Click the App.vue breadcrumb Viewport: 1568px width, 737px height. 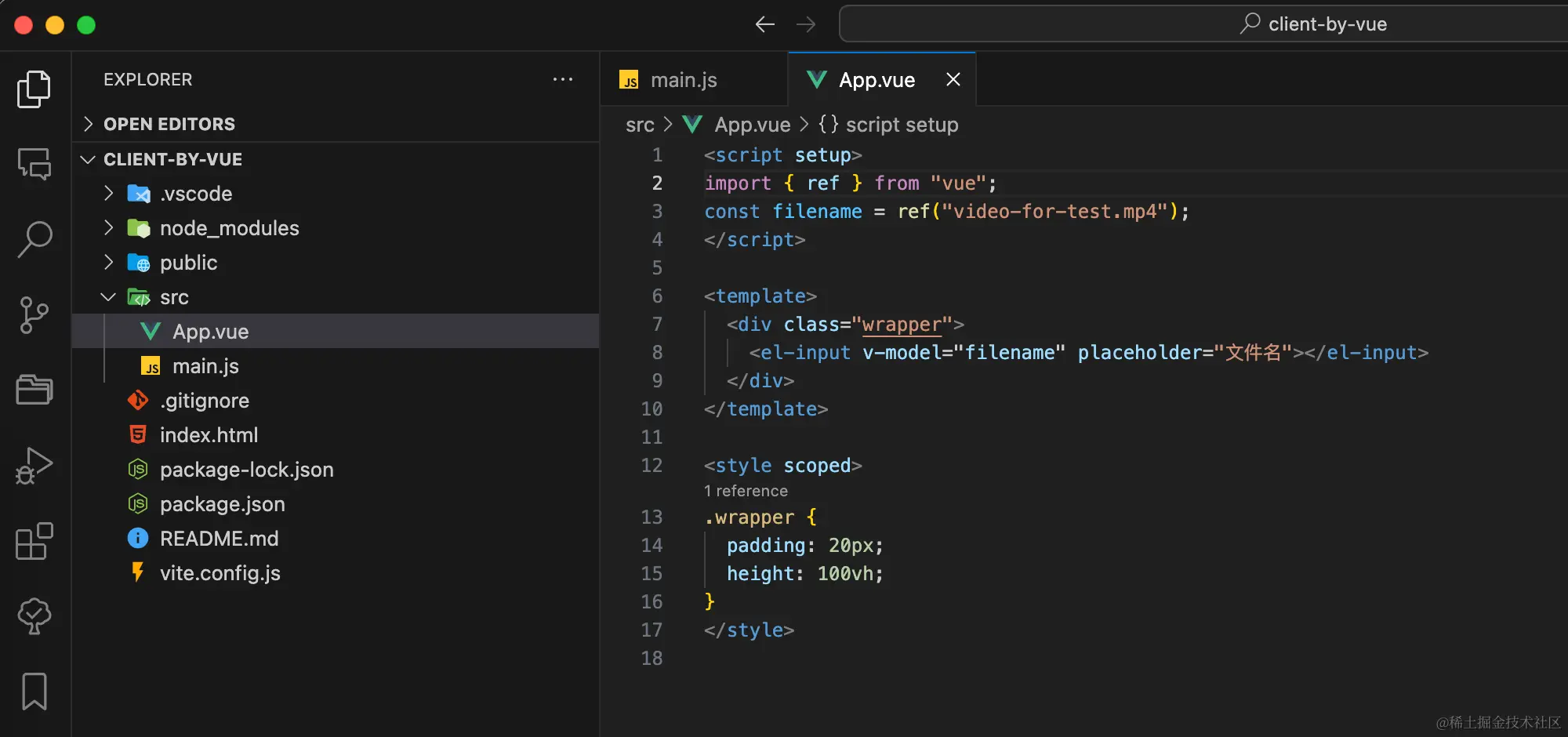(x=752, y=125)
